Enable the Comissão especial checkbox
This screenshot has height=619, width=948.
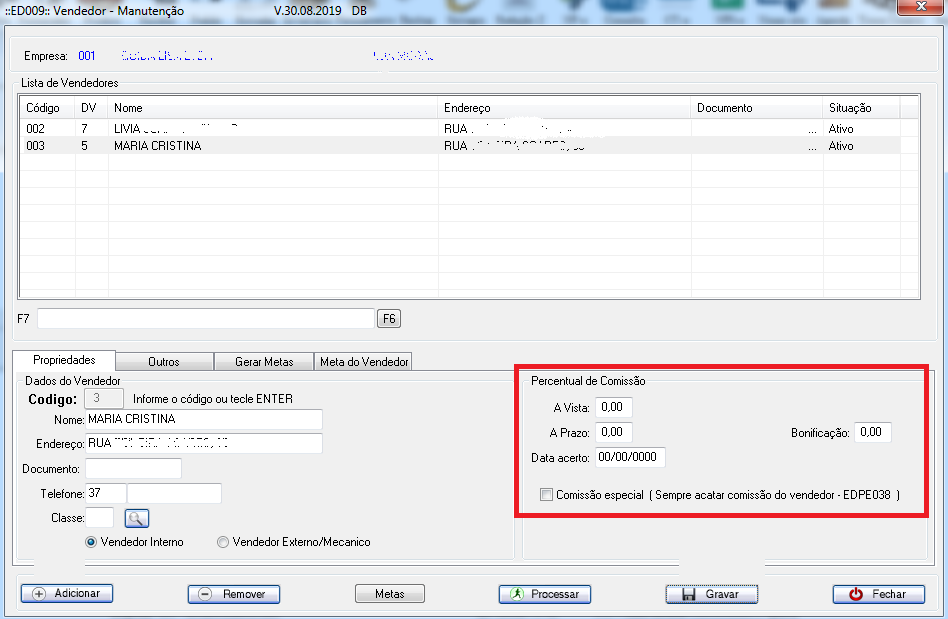pyautogui.click(x=546, y=494)
